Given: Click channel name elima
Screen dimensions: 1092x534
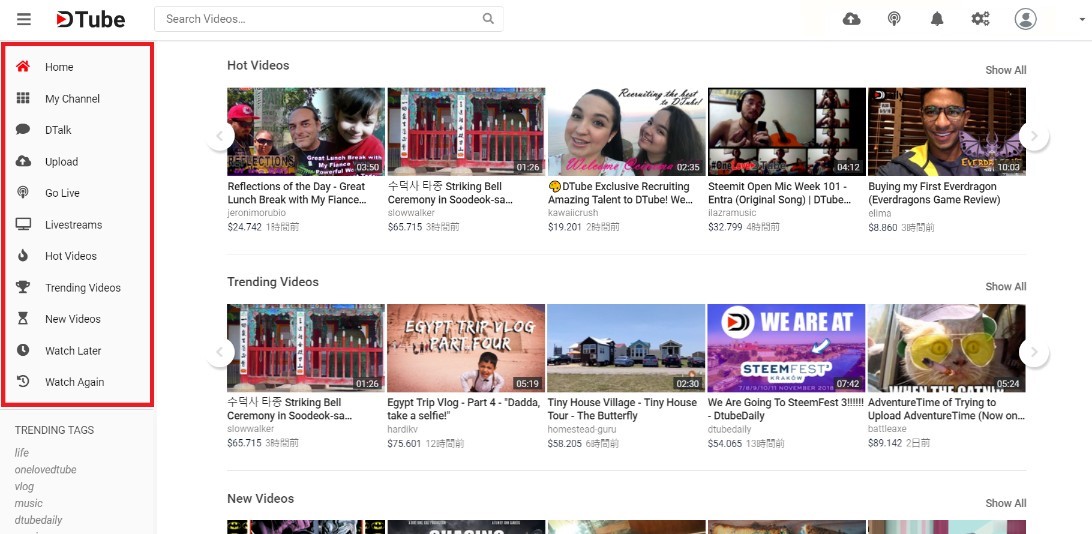Looking at the screenshot, I should click(880, 212).
